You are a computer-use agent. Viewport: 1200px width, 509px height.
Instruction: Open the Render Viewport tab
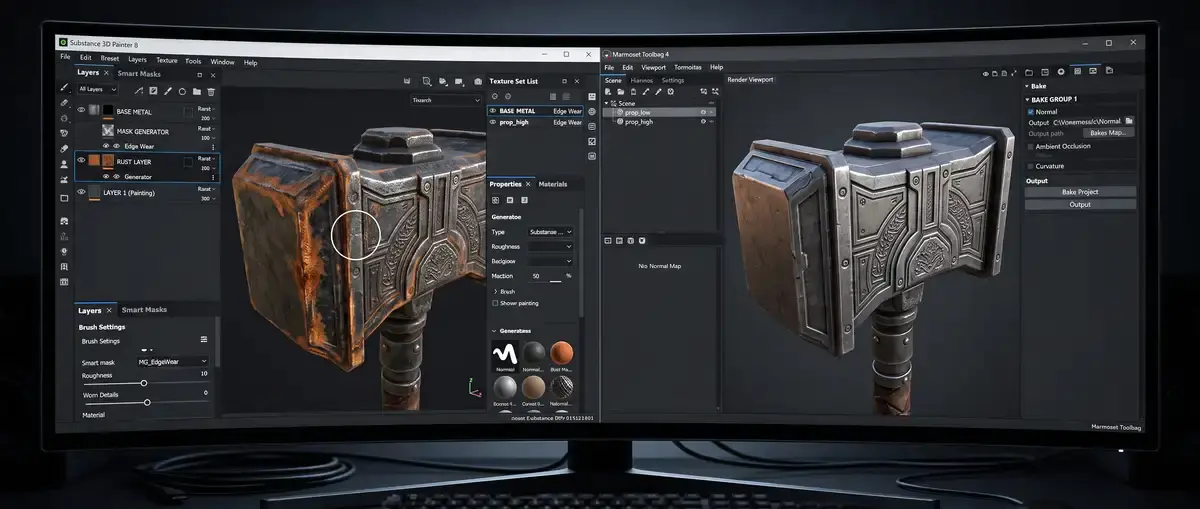pyautogui.click(x=750, y=79)
